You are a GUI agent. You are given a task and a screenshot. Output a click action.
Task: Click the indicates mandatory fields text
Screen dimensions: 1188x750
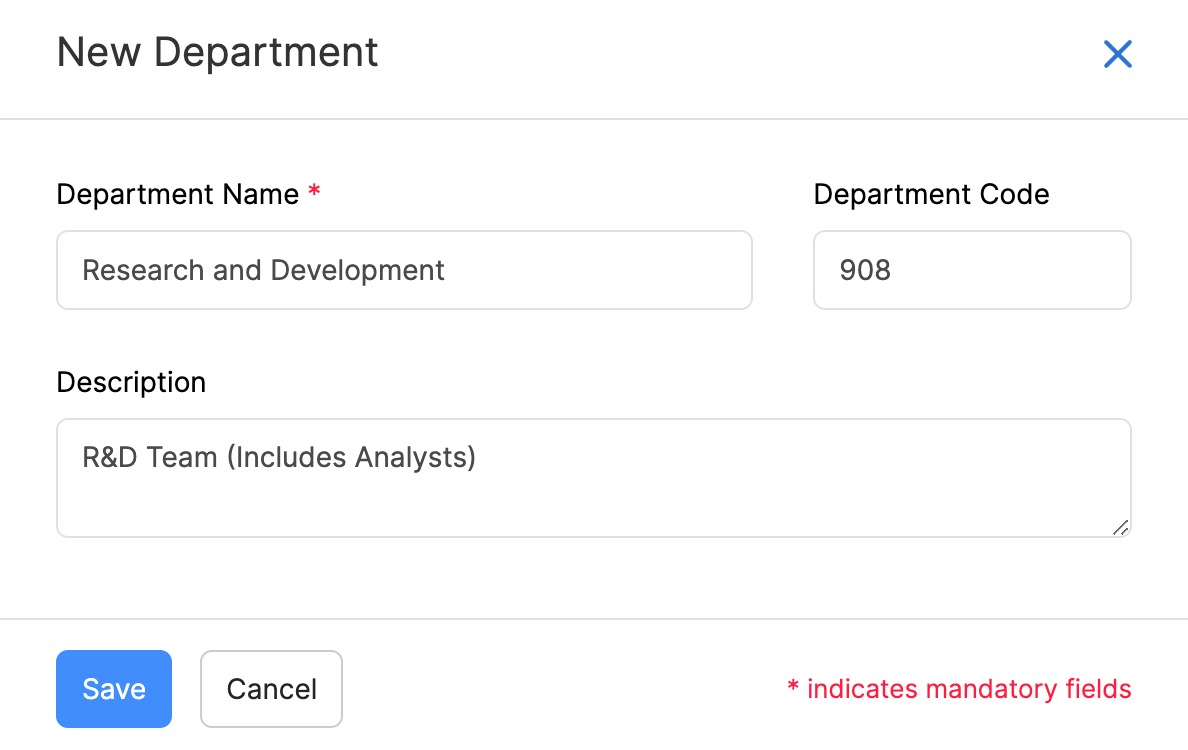click(x=968, y=689)
